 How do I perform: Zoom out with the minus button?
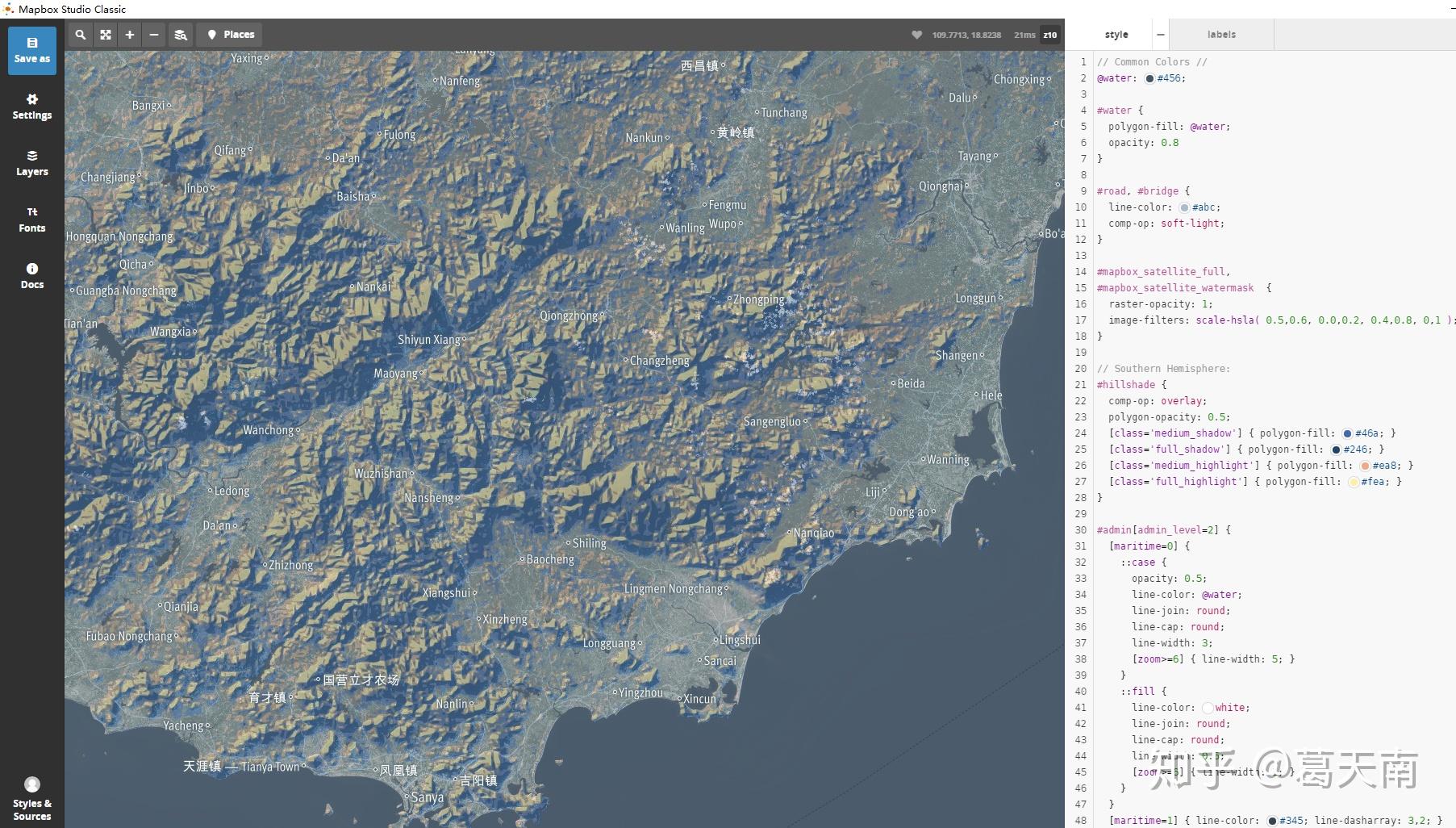click(154, 35)
